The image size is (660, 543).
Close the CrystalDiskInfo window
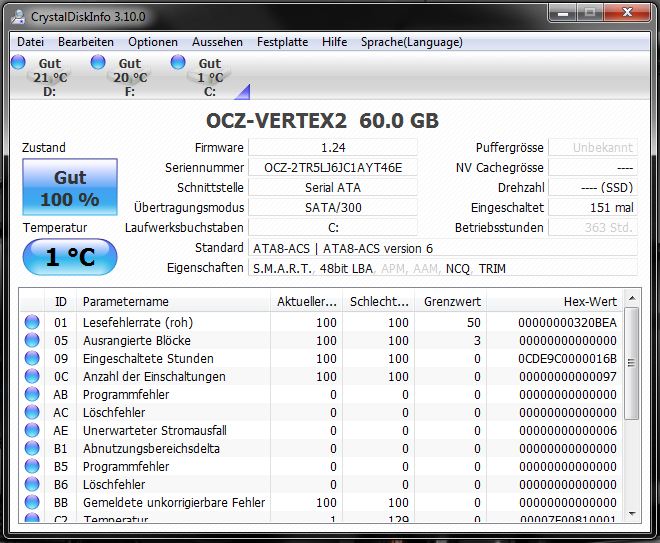coord(627,13)
